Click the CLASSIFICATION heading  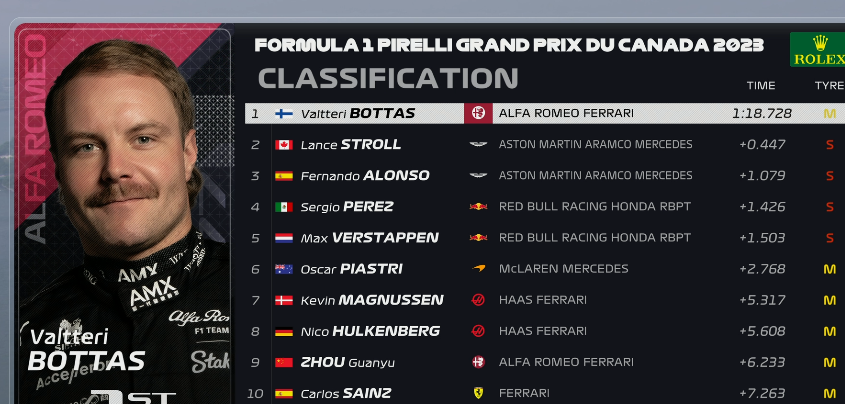click(388, 79)
